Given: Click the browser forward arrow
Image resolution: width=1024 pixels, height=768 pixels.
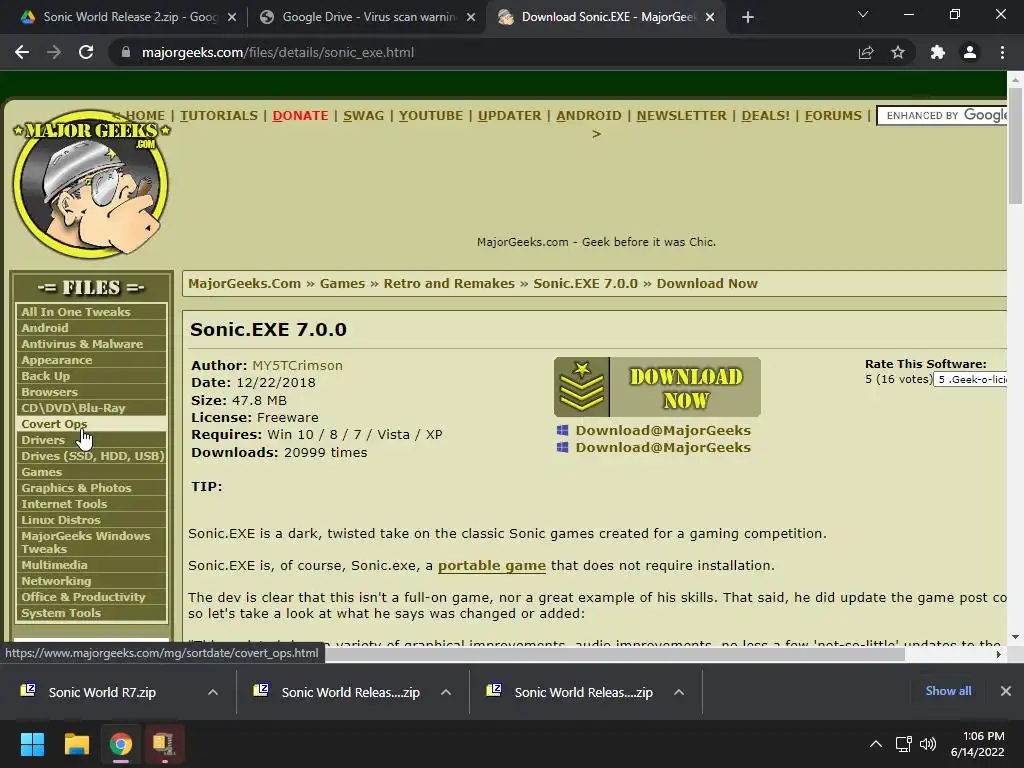Looking at the screenshot, I should point(54,52).
